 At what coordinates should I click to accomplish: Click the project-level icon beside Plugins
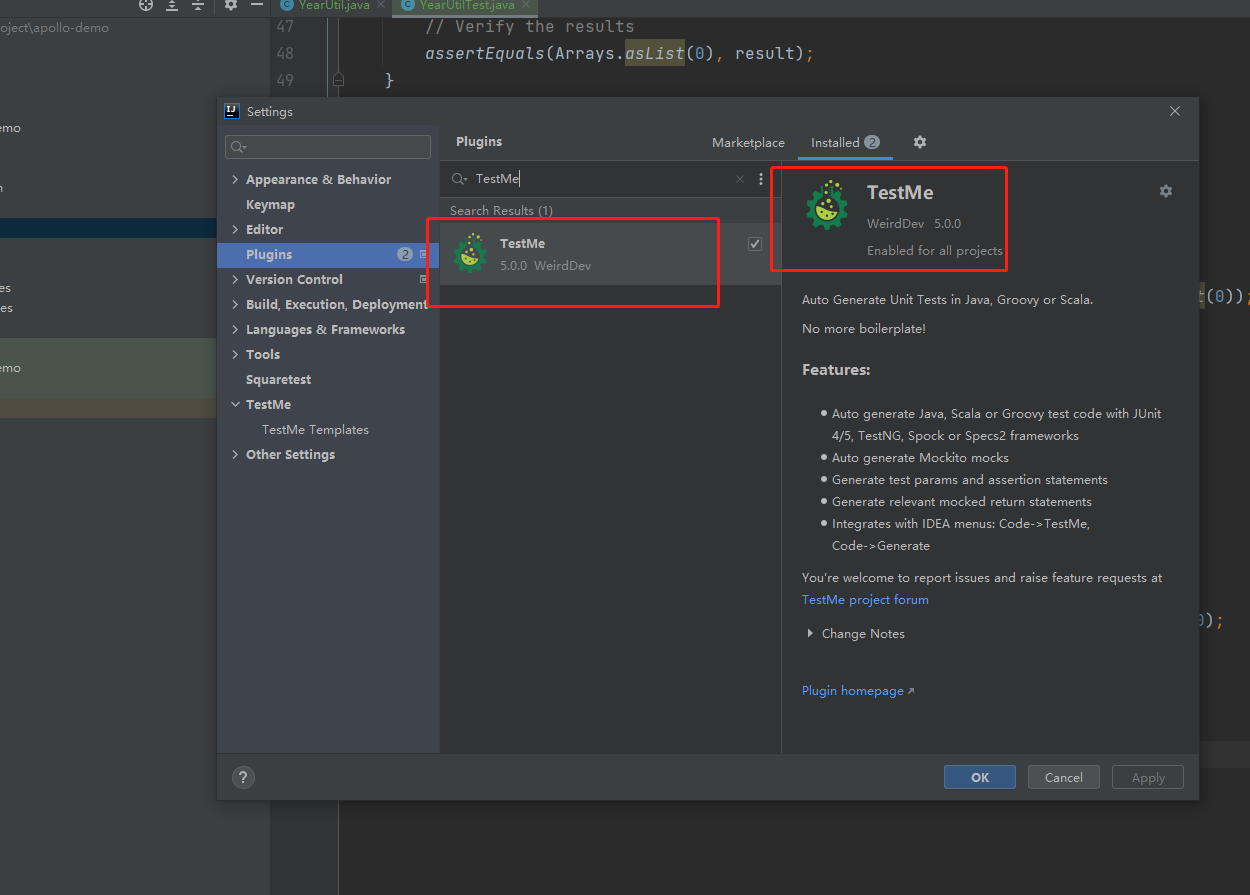pyautogui.click(x=424, y=255)
